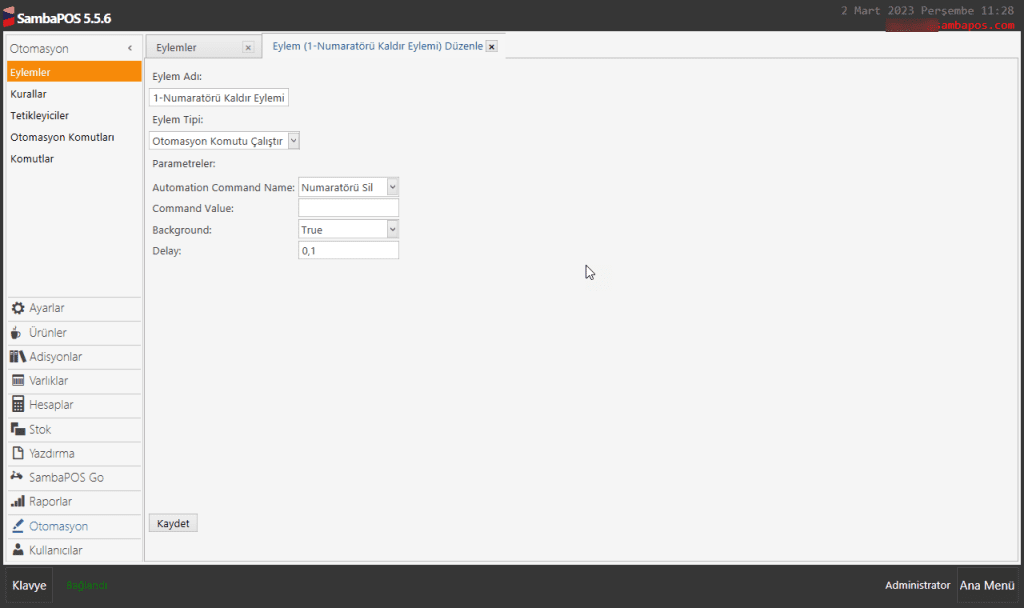
Task: Open Hesaplar using the calculator icon
Action: click(x=17, y=405)
